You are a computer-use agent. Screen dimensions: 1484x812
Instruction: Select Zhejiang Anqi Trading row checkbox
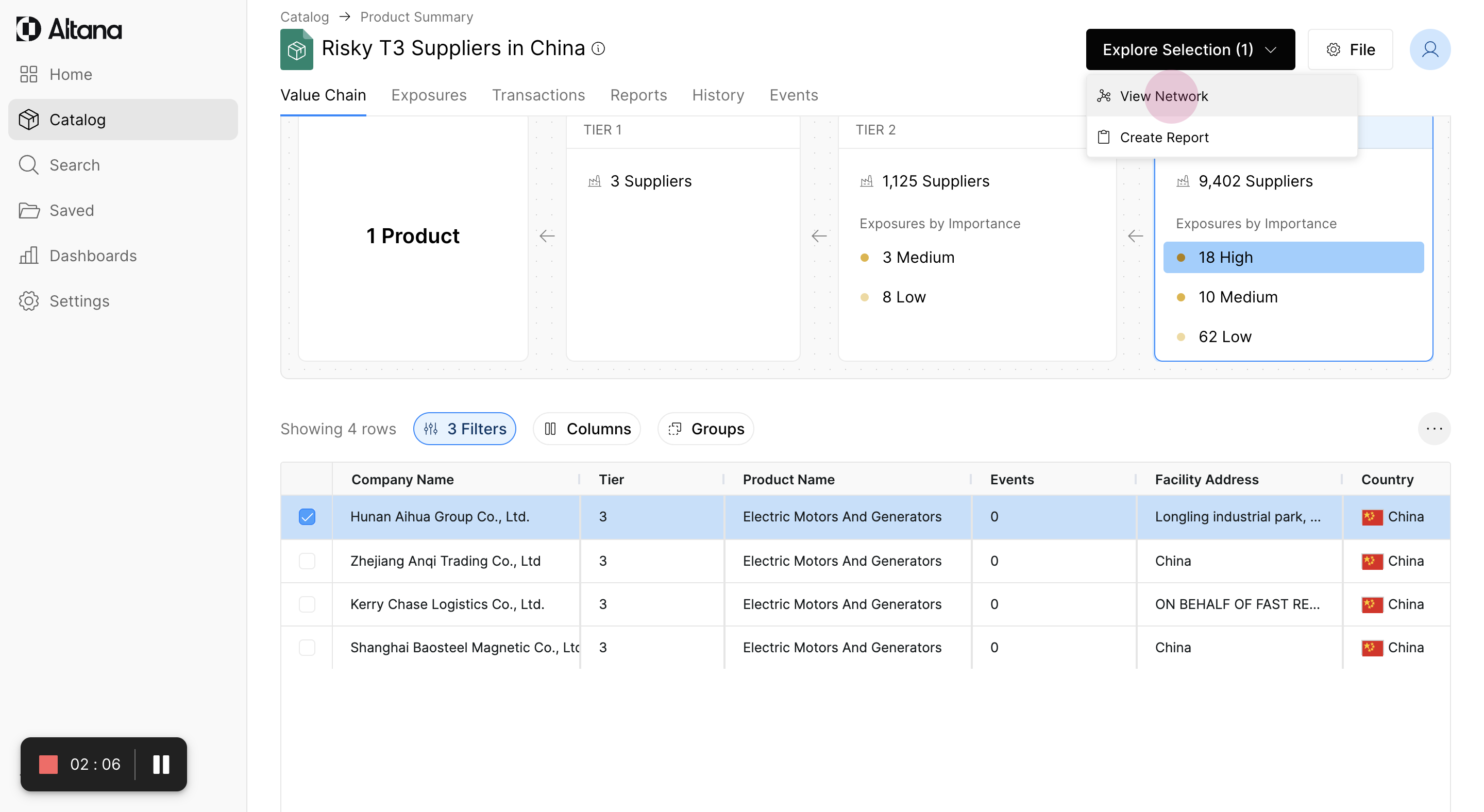click(x=307, y=561)
